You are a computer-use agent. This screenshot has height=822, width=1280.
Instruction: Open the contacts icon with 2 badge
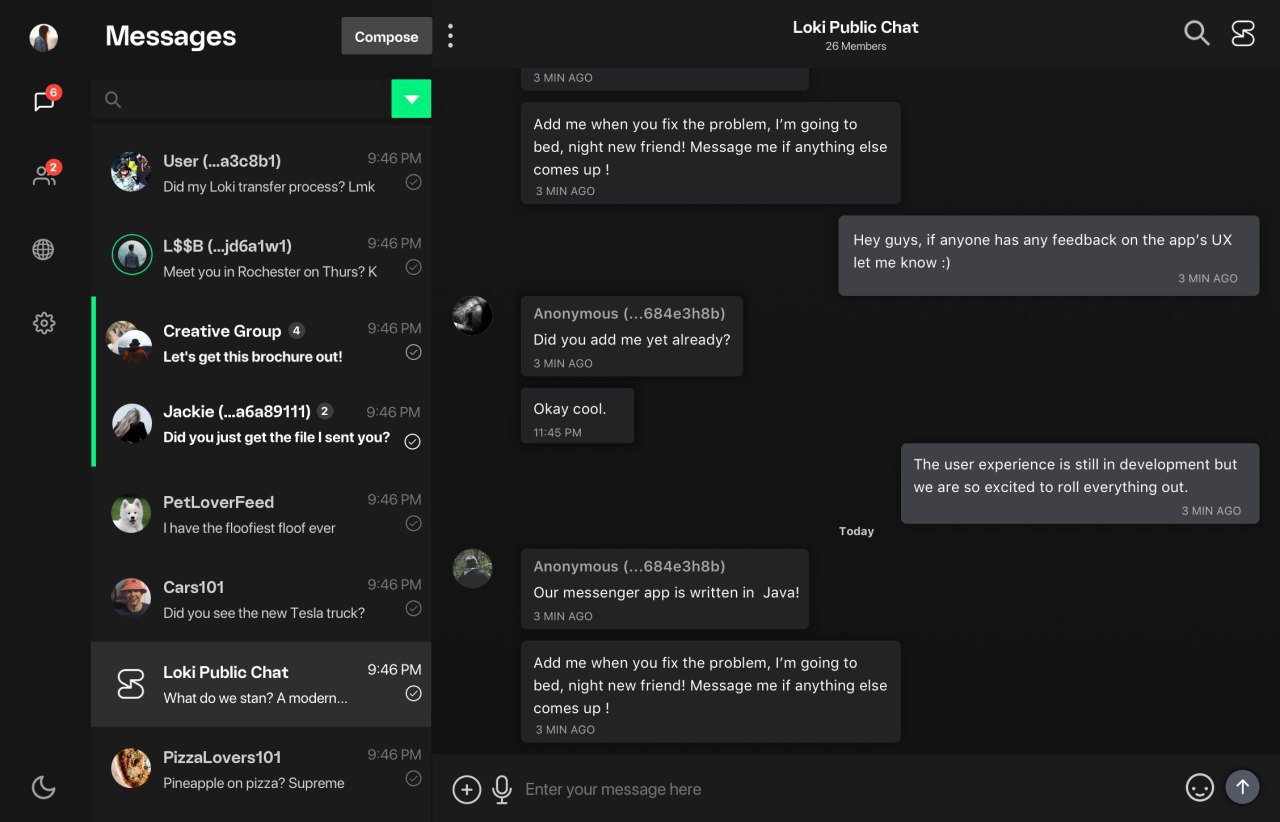click(44, 176)
